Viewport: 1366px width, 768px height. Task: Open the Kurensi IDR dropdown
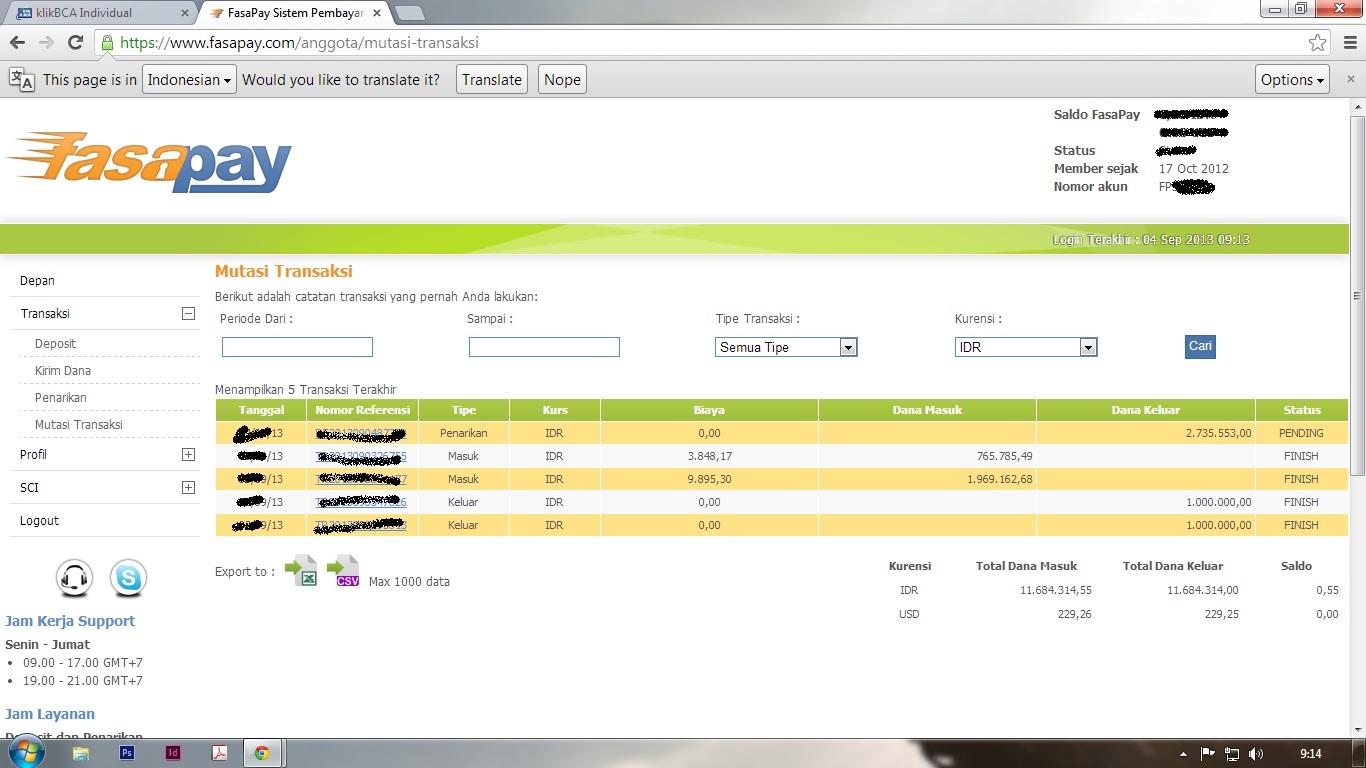(1026, 347)
